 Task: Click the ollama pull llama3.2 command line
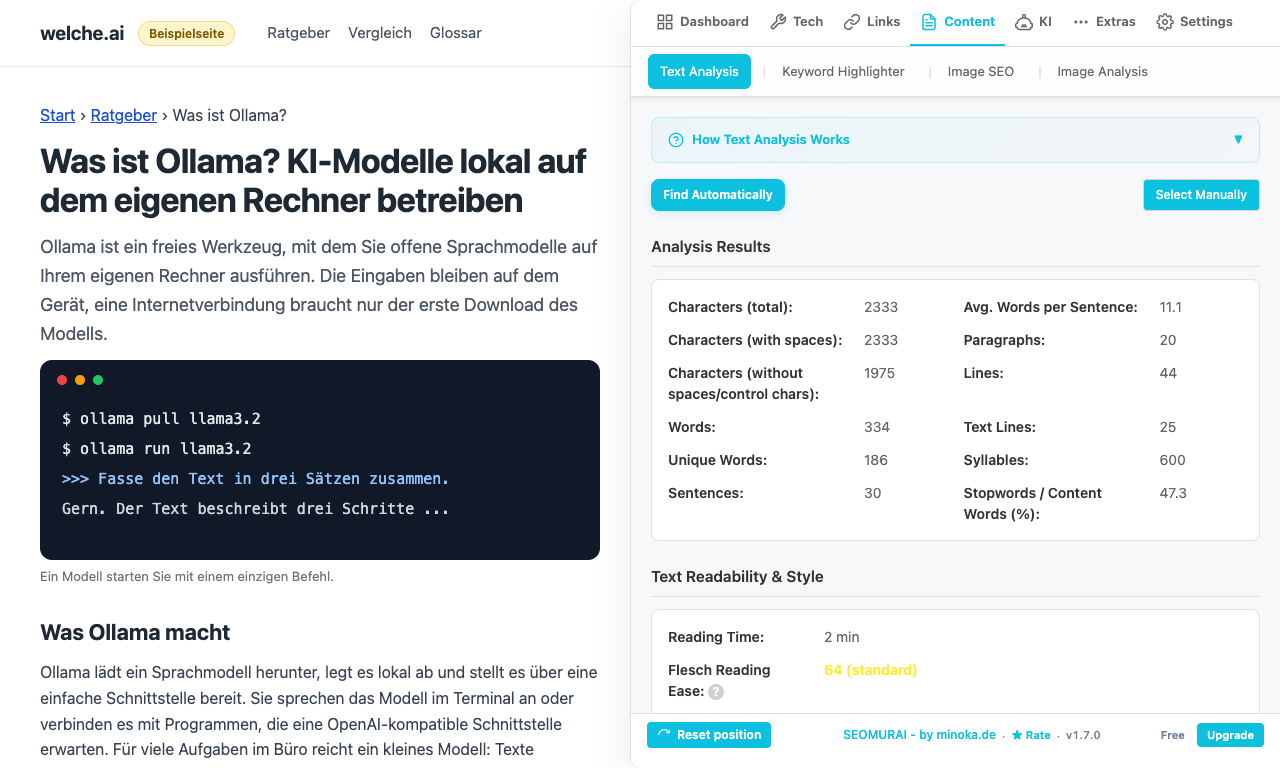coord(161,419)
